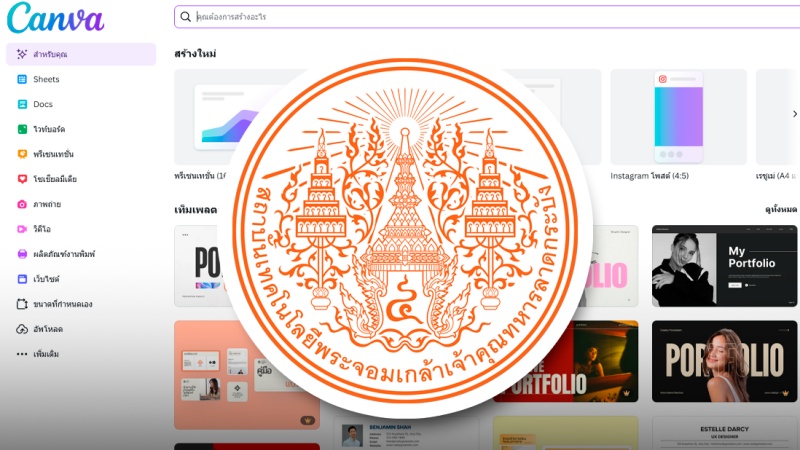Click the search magnifier icon
This screenshot has width=800, height=450.
pos(186,17)
